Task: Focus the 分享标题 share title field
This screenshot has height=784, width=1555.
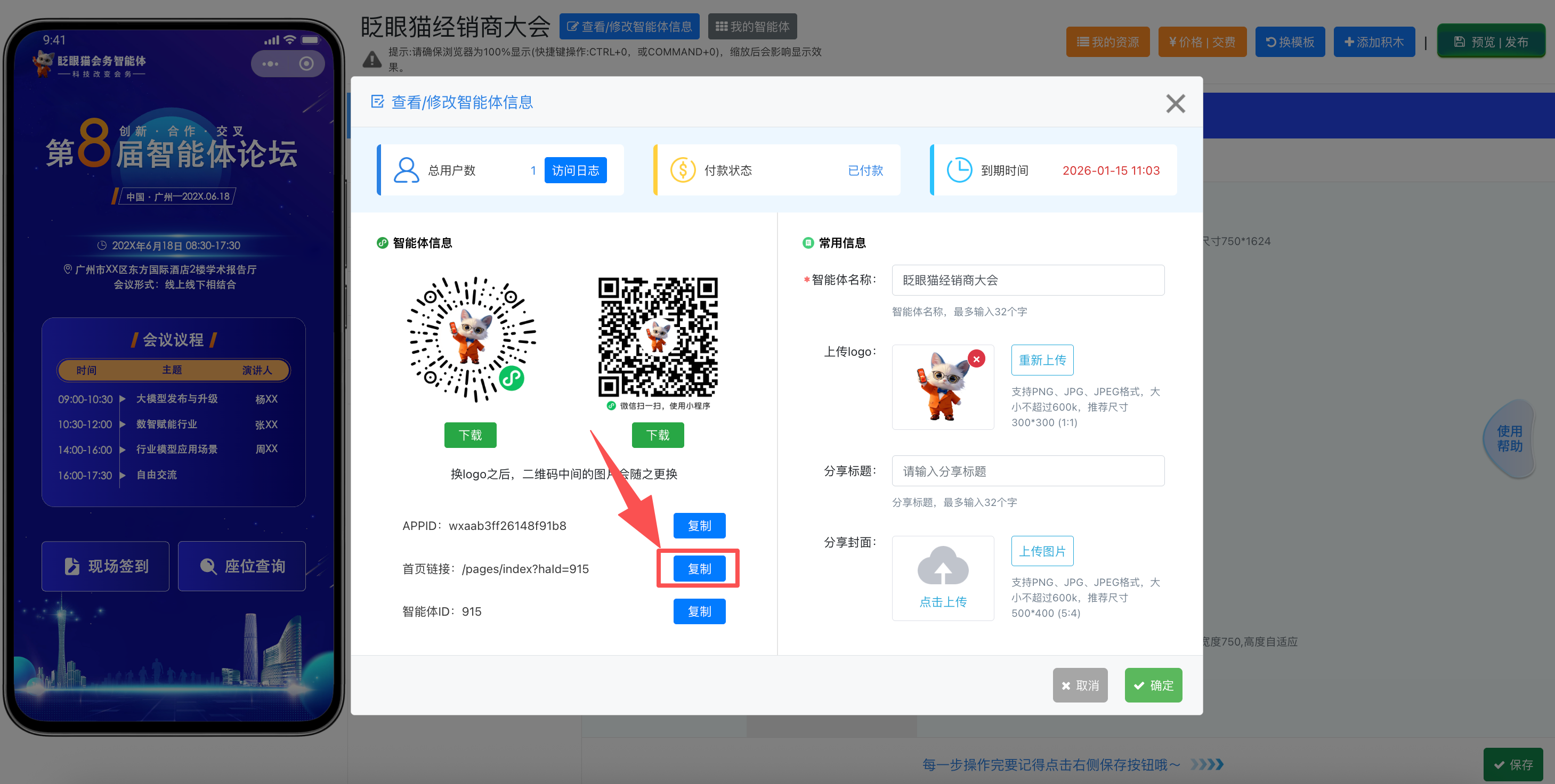Action: click(1027, 471)
